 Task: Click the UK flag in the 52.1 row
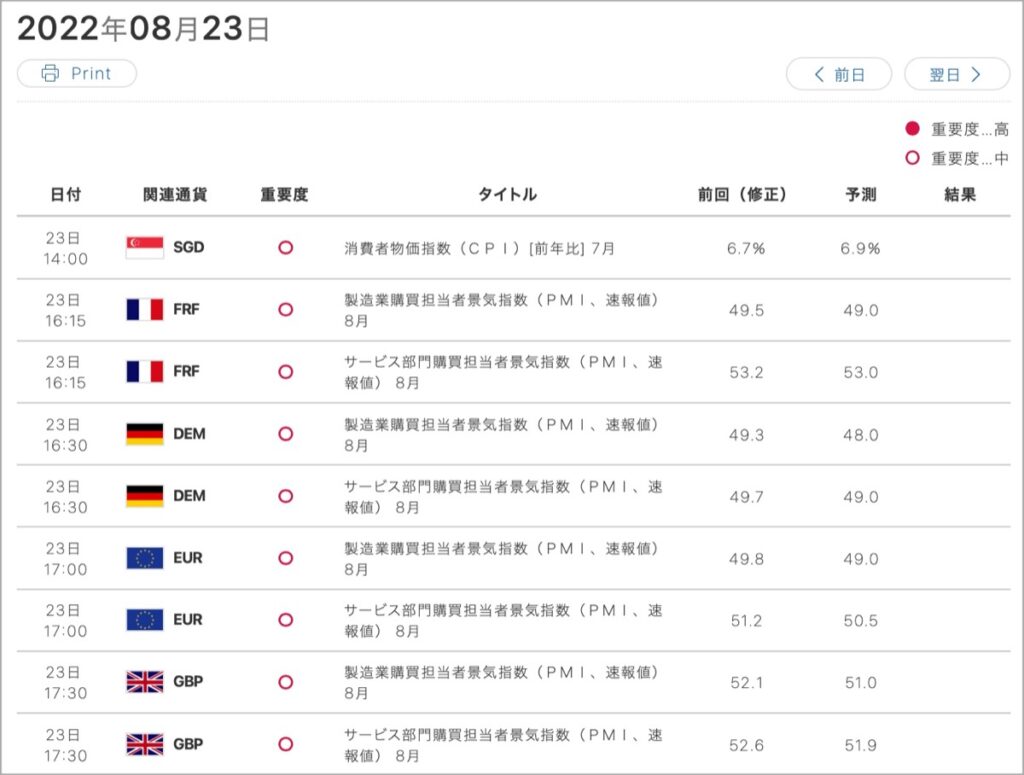(144, 682)
